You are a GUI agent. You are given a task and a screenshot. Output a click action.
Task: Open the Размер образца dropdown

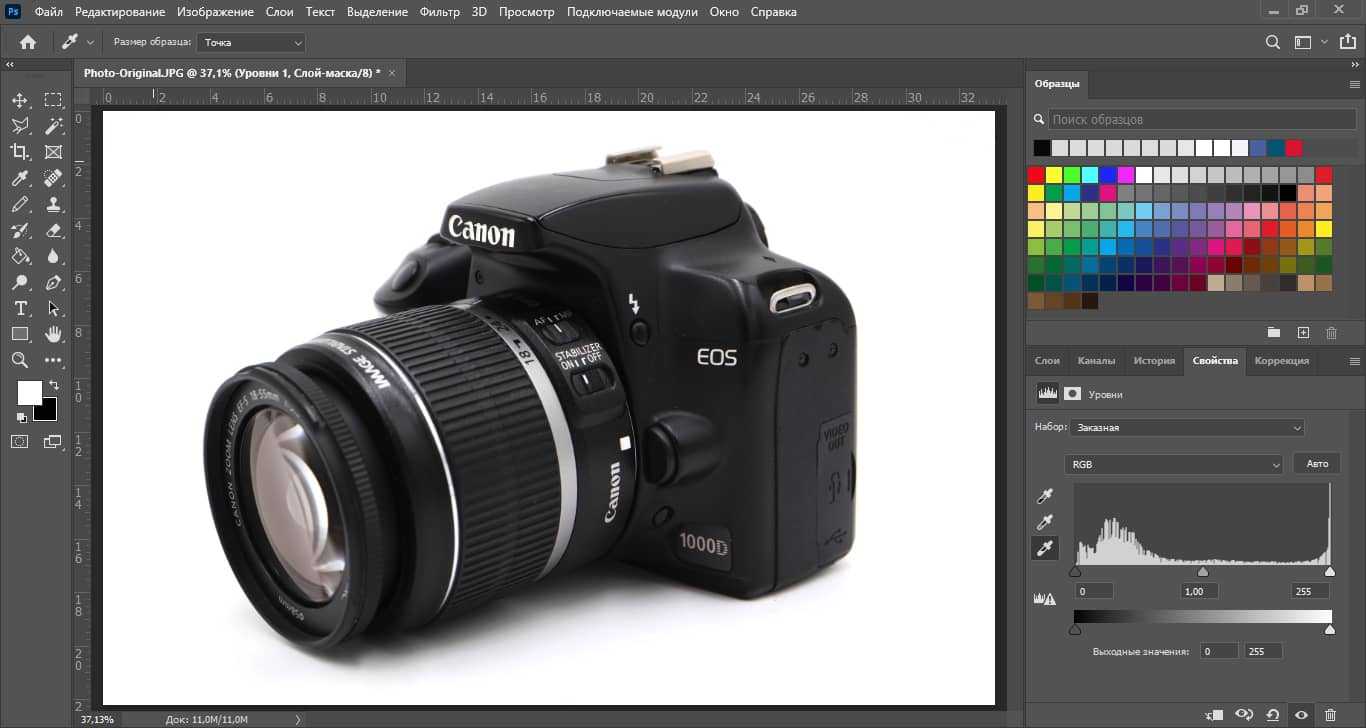click(251, 42)
